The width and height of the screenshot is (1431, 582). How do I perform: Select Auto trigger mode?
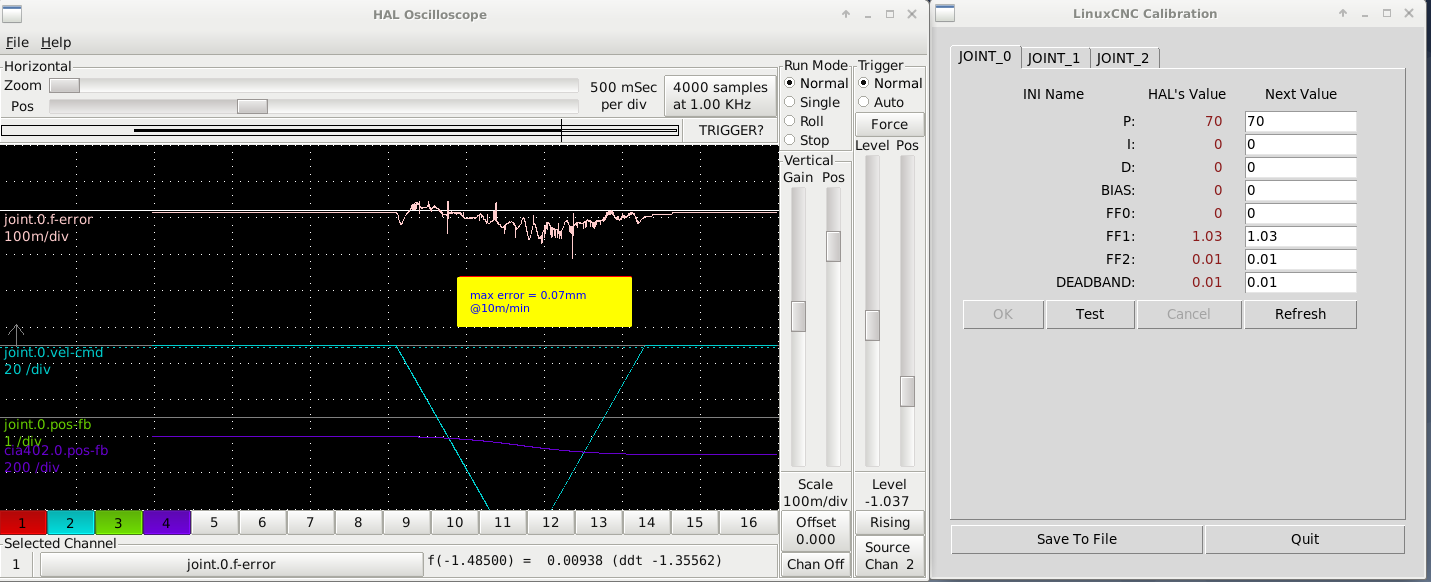point(881,102)
